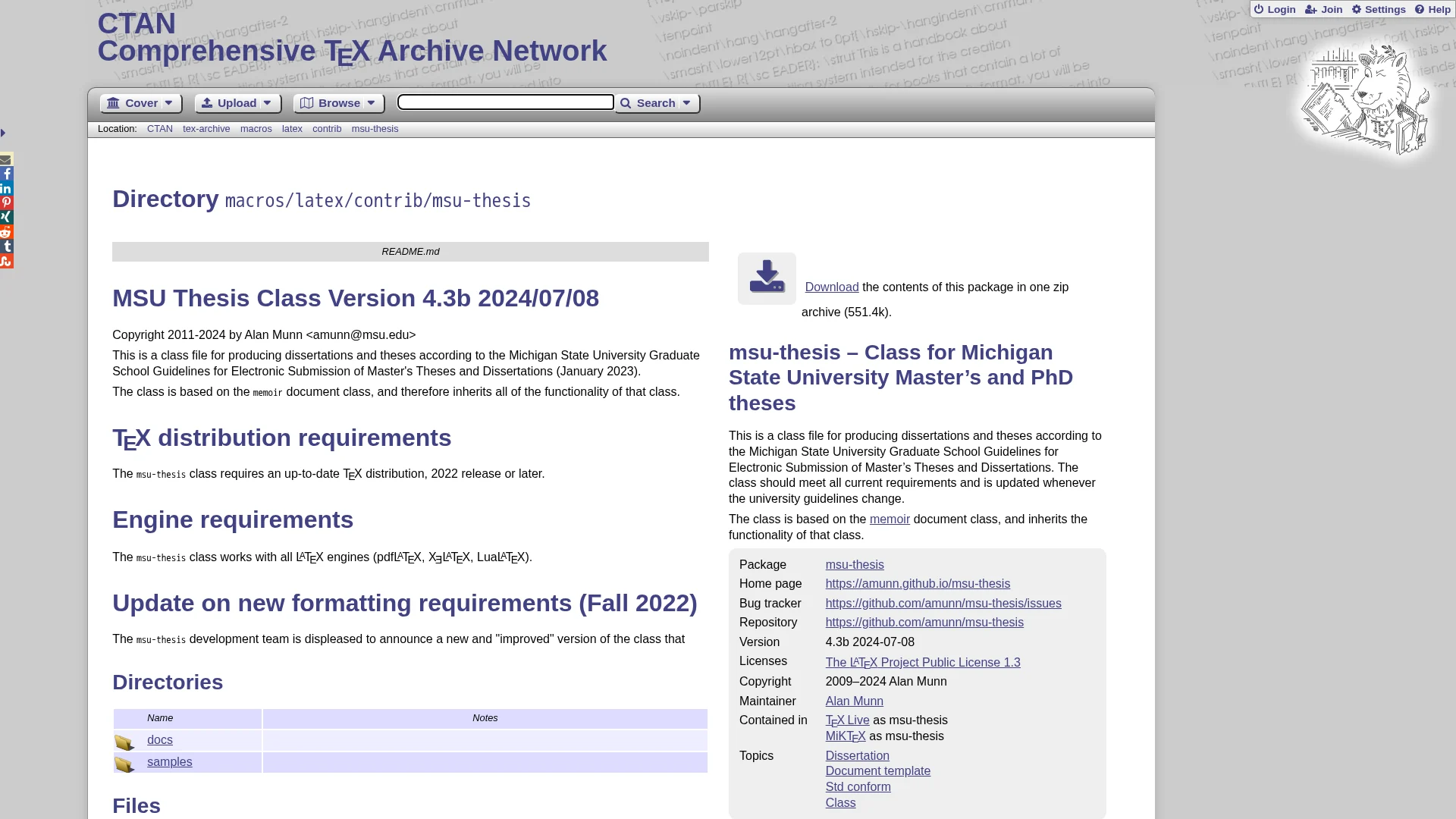Image resolution: width=1456 pixels, height=819 pixels.
Task: Share page on Reddit
Action: [x=6, y=232]
